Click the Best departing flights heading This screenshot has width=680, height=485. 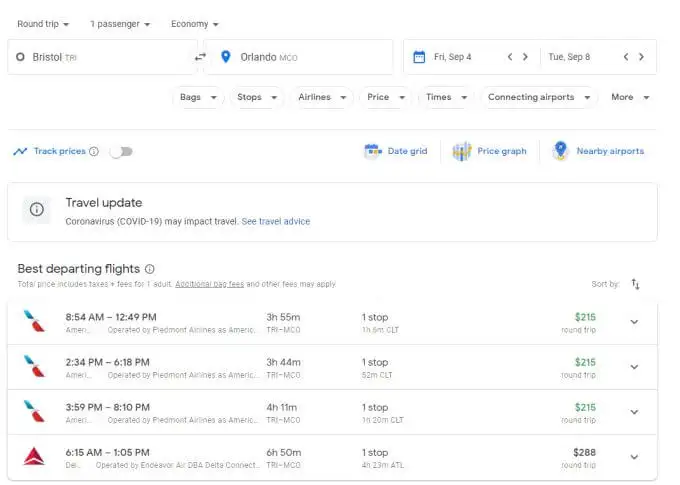[78, 269]
